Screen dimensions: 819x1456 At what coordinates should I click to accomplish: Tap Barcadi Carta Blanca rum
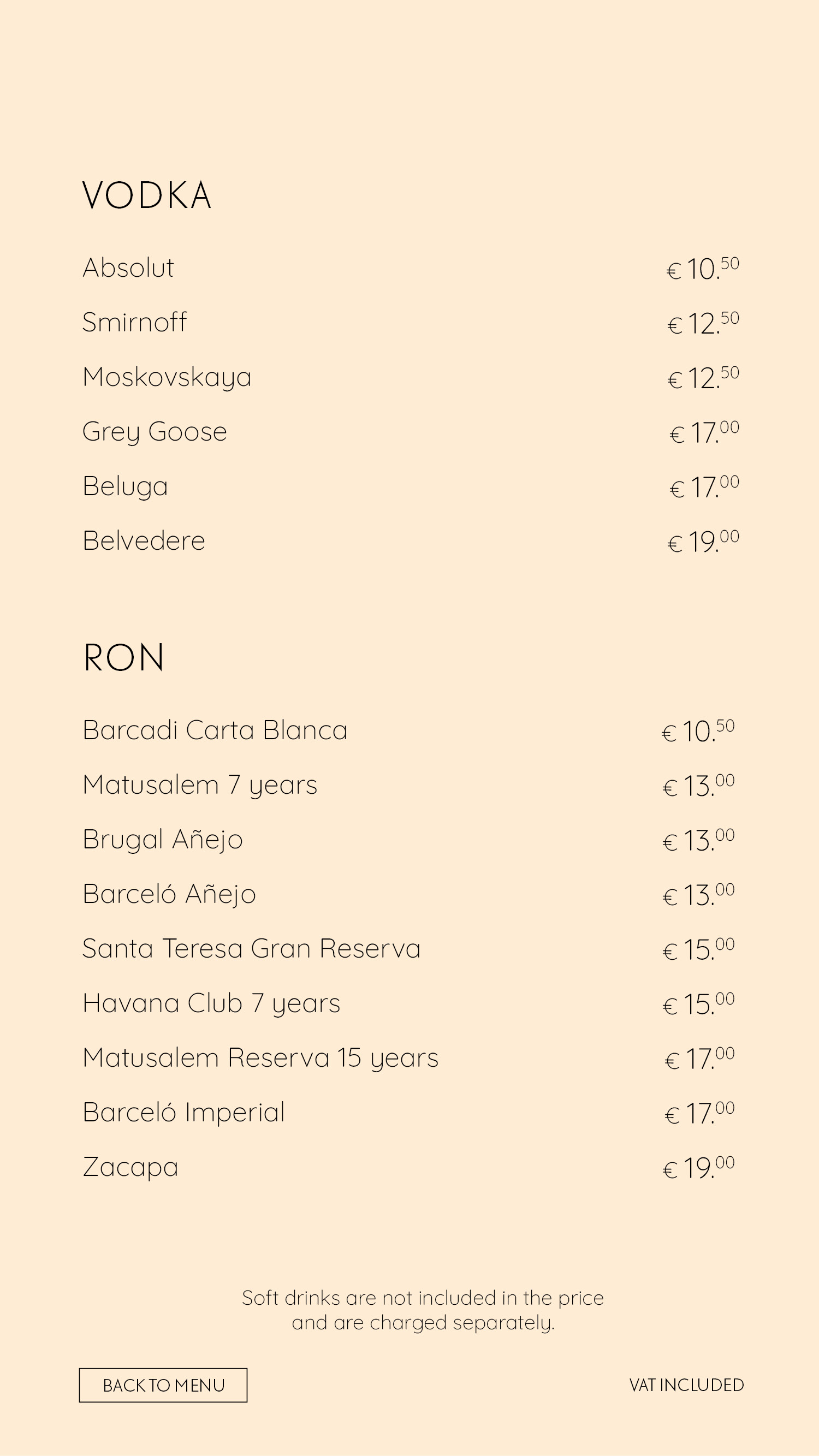coord(215,730)
